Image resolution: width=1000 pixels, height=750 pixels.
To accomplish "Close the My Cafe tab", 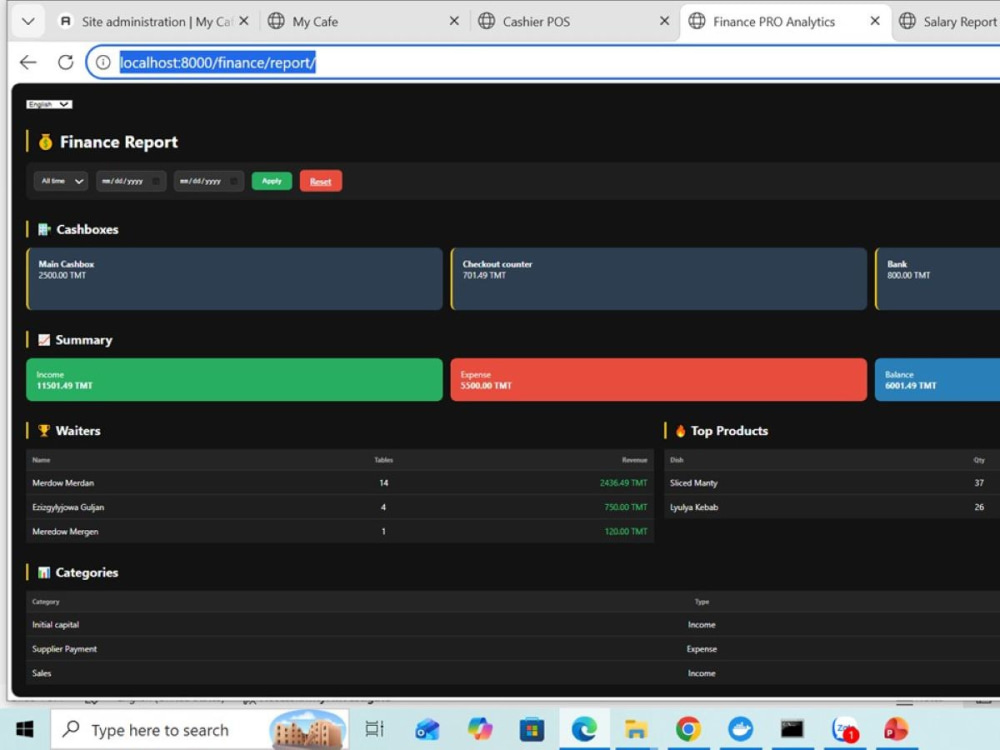I will 454,21.
